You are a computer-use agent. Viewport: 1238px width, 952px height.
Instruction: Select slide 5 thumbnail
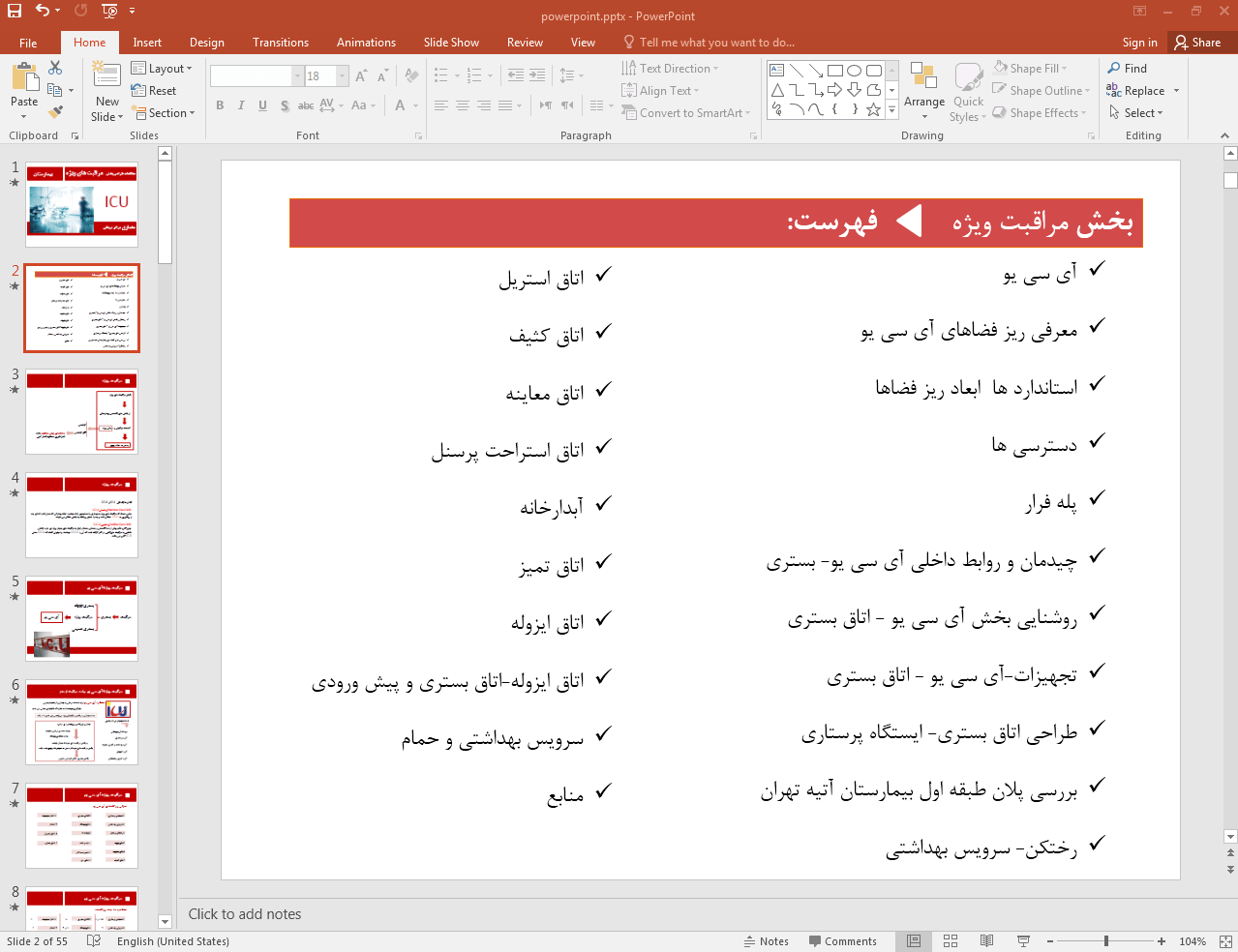[82, 618]
